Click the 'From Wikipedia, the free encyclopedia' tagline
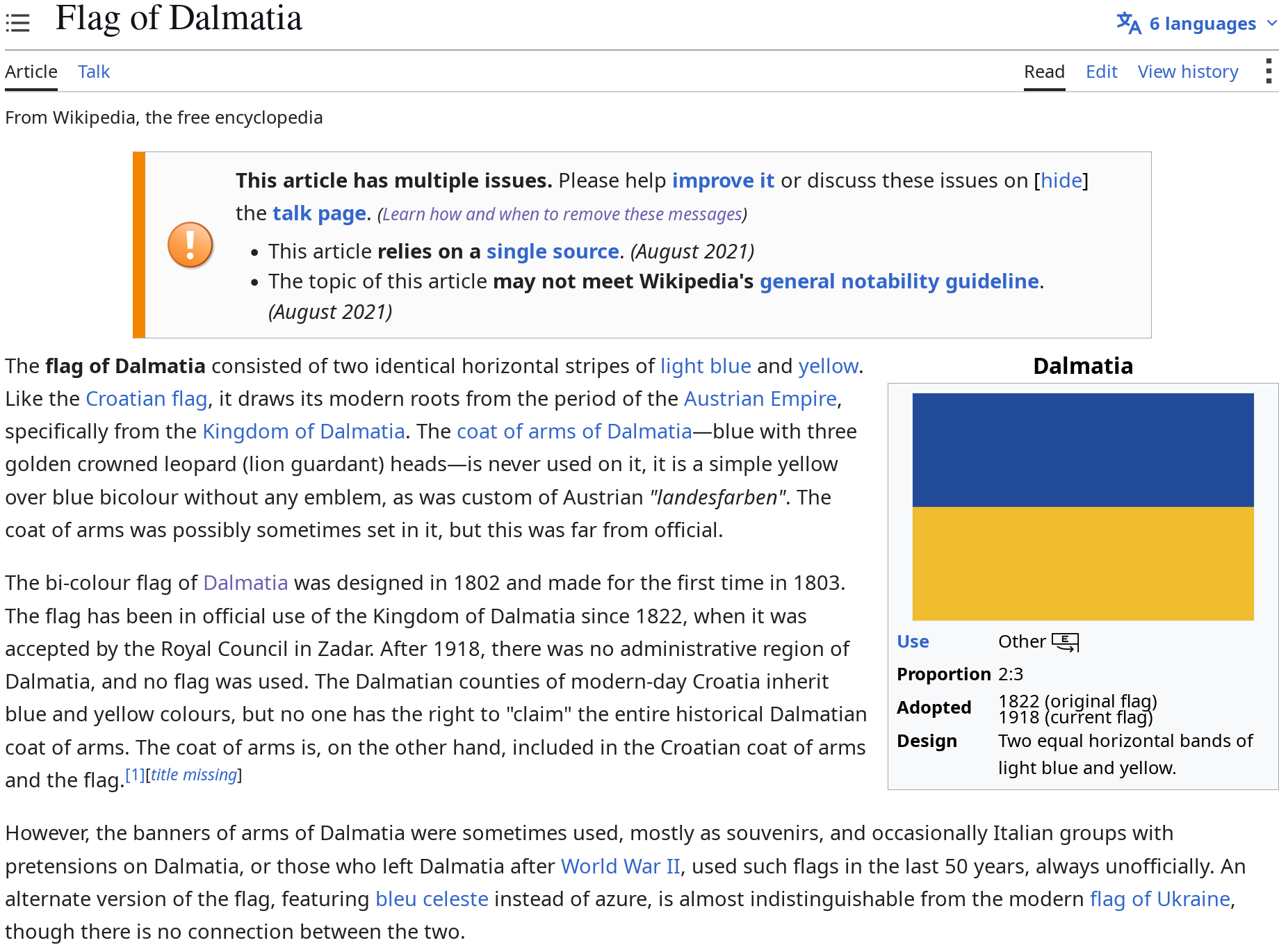The image size is (1279, 952). pyautogui.click(x=164, y=117)
